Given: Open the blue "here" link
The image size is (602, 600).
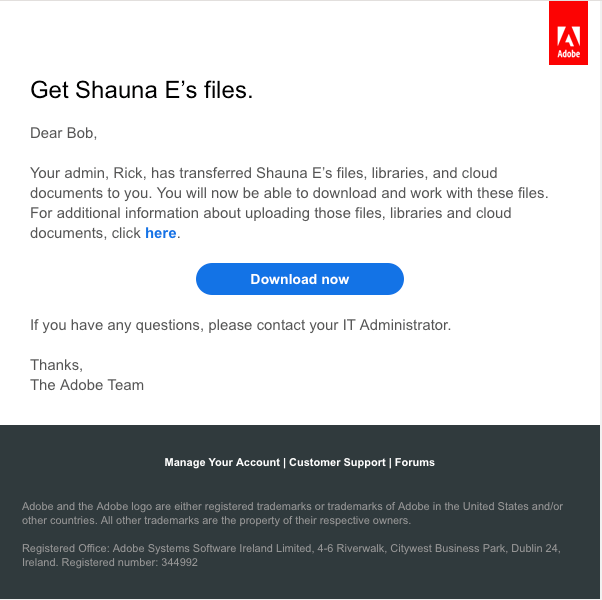Looking at the screenshot, I should click(x=160, y=233).
